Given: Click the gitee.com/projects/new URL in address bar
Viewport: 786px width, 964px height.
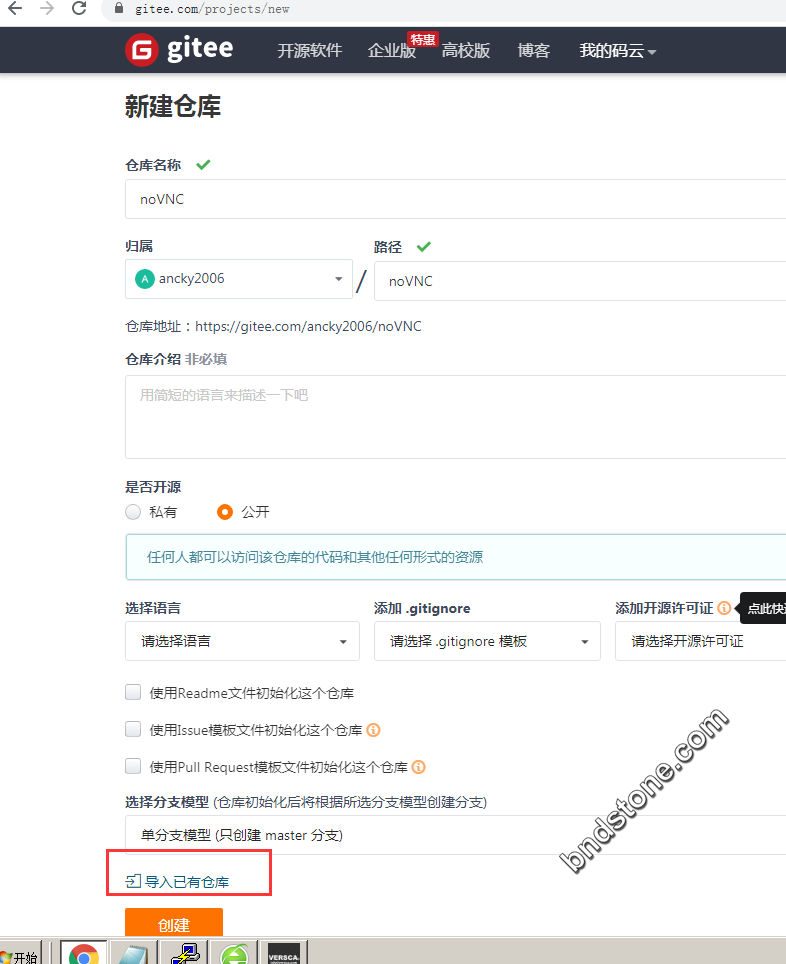Looking at the screenshot, I should pos(212,9).
